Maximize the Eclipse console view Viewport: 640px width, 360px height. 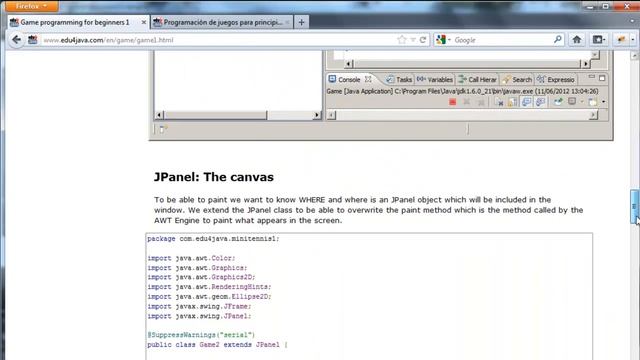602,78
